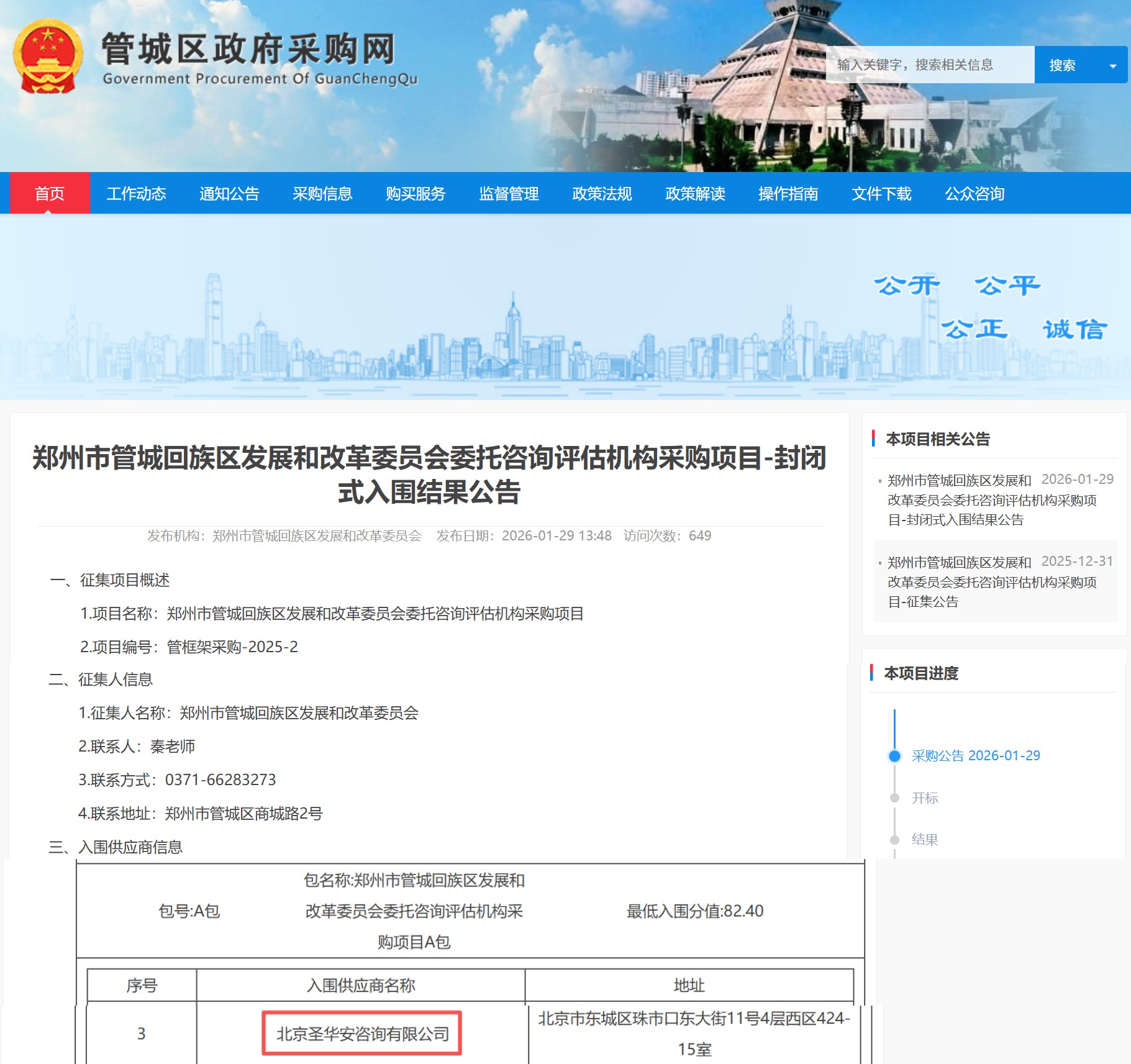
Task: Switch to the 工作动态 tab
Action: coord(137,193)
